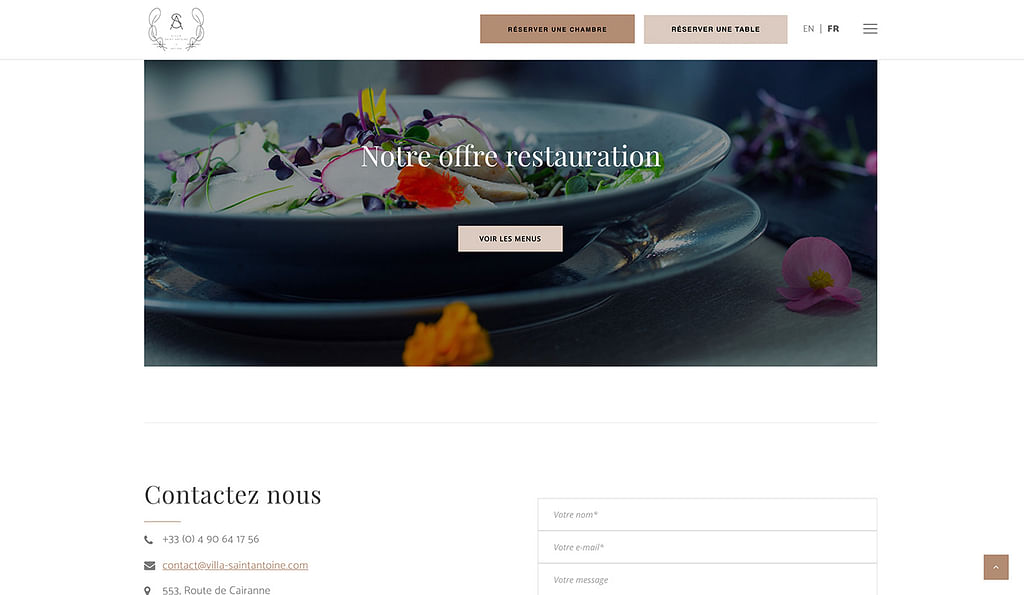Screen dimensions: 1024x595
Task: Focus the Votre nom input field
Action: click(x=707, y=515)
